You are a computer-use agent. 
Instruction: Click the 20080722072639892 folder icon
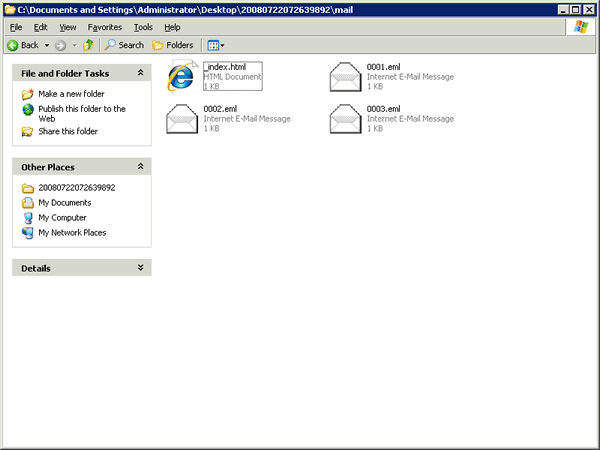point(28,188)
